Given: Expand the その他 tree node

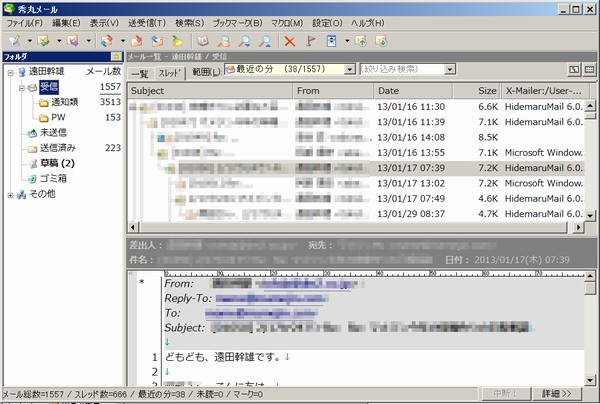Looking at the screenshot, I should 9,193.
